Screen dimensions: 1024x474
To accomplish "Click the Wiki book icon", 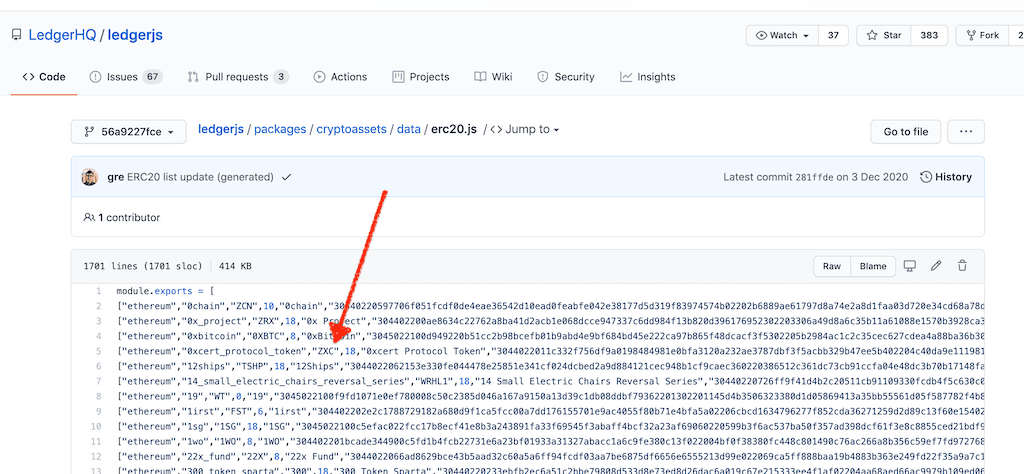I will click(480, 77).
